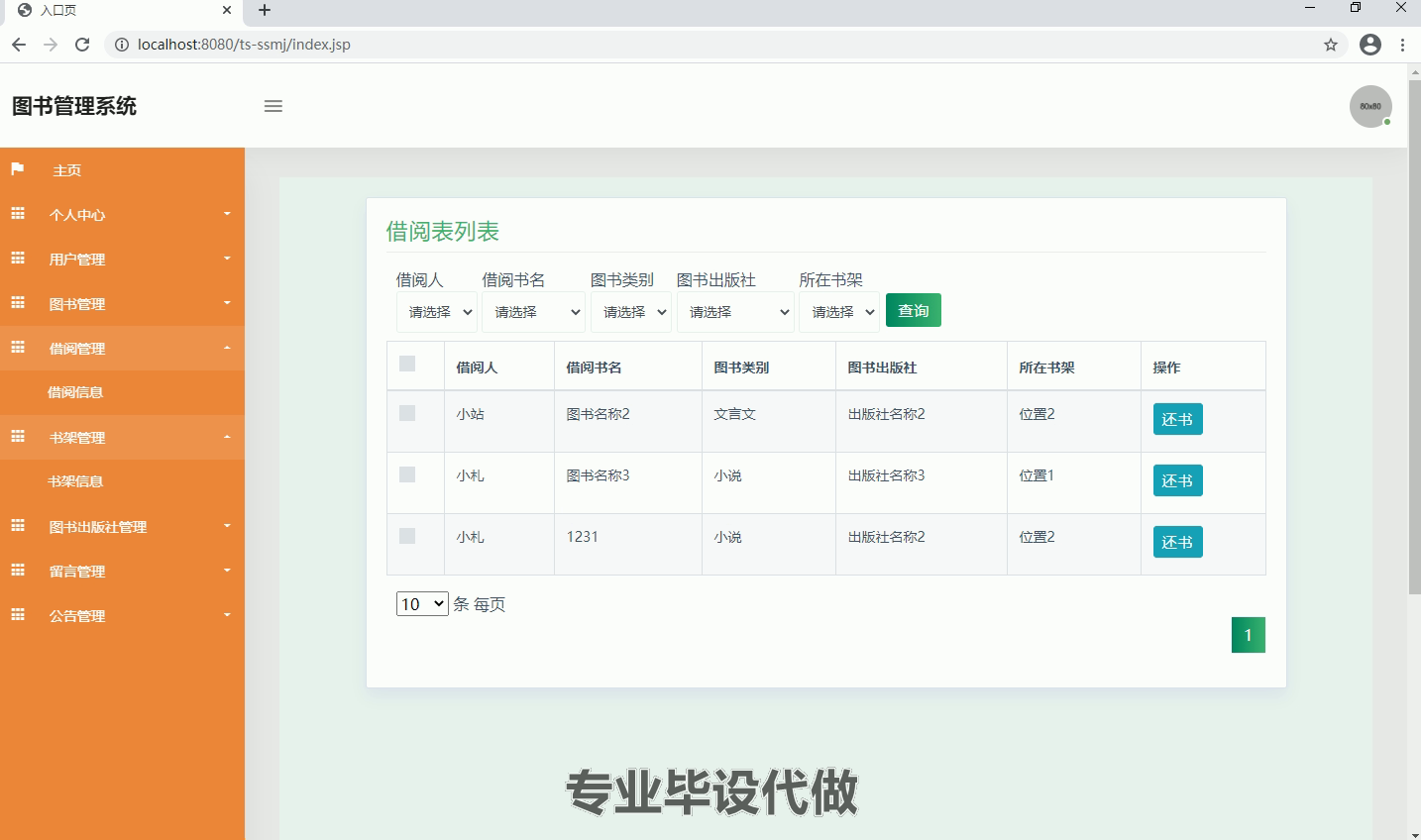Screen dimensions: 1421x840
Task: Expand the 图书管理 menu arrow
Action: point(227,303)
